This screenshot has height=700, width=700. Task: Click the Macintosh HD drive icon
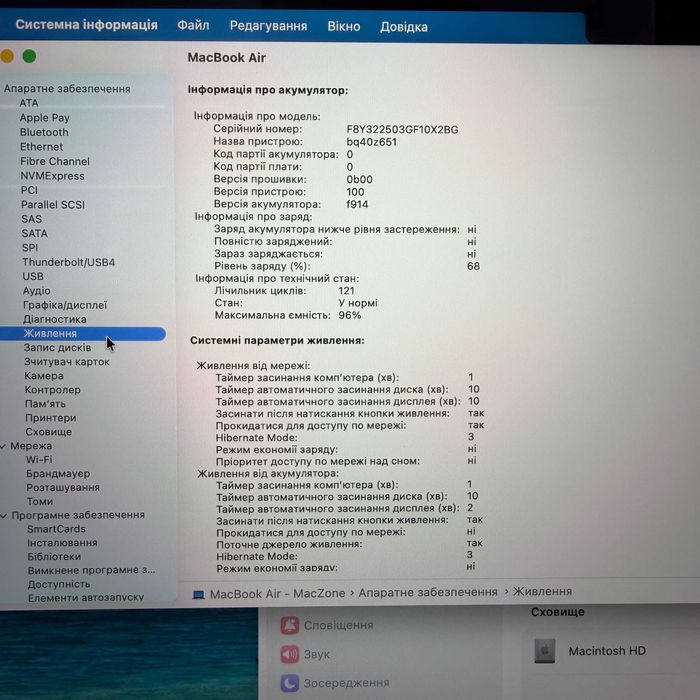545,650
